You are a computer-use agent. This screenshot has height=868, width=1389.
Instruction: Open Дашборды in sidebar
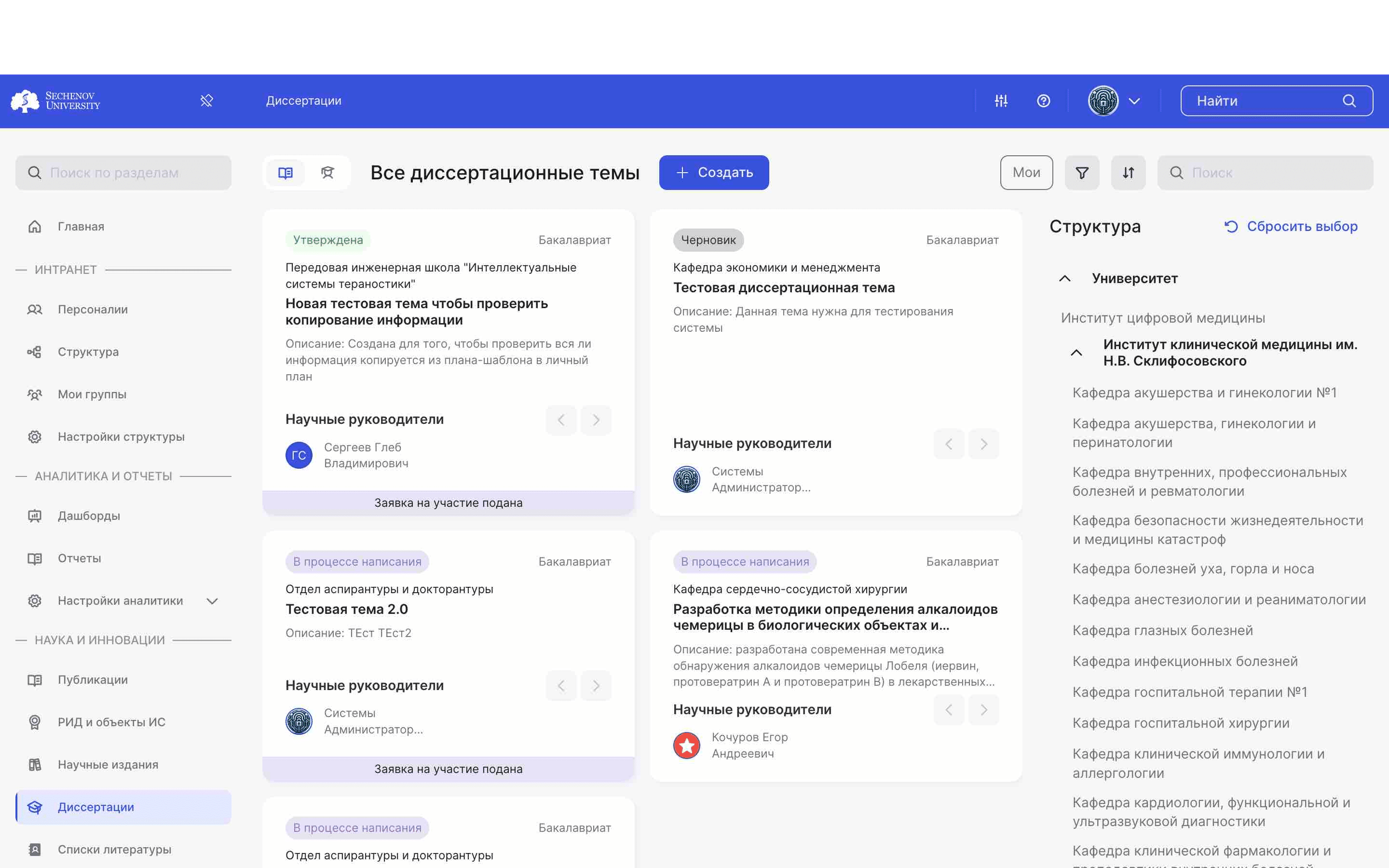tap(123, 516)
